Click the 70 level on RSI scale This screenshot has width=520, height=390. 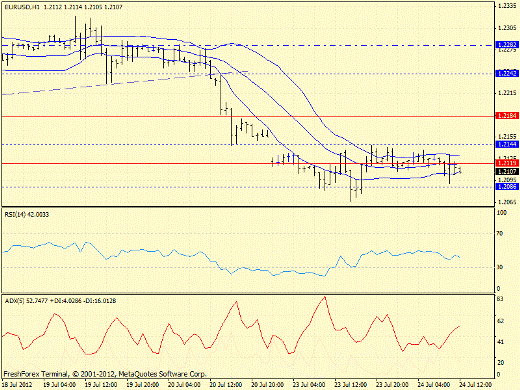tap(500, 234)
